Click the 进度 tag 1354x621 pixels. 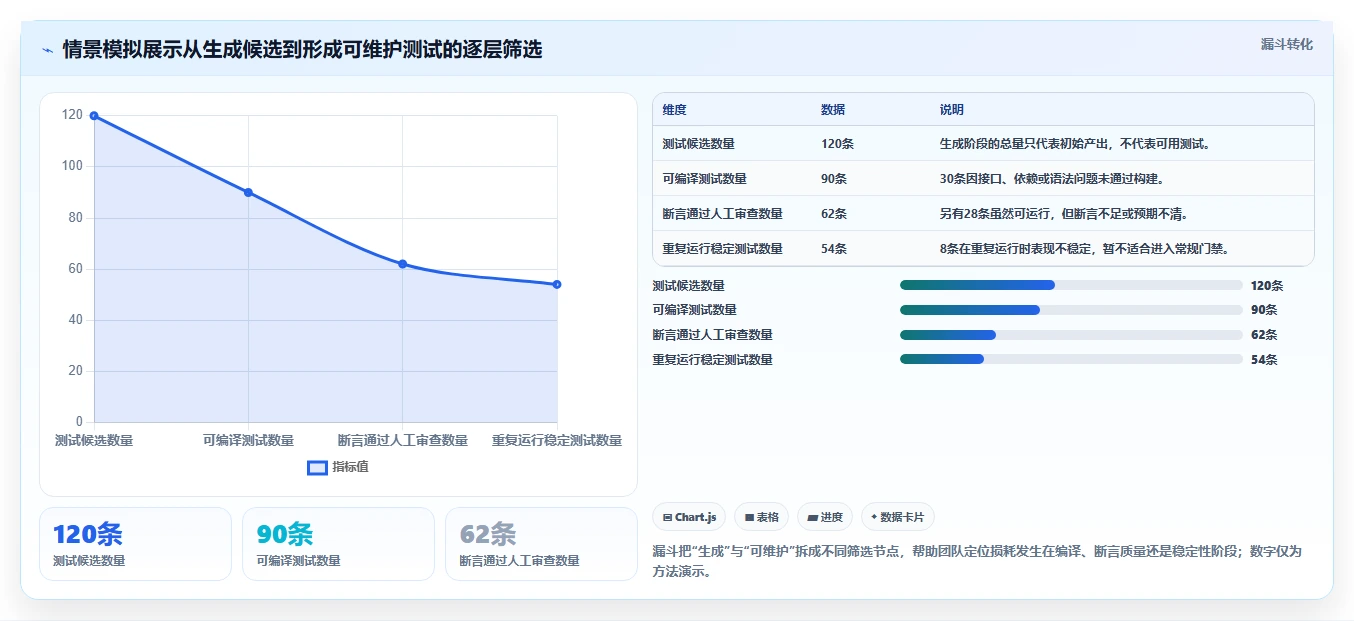coord(825,517)
